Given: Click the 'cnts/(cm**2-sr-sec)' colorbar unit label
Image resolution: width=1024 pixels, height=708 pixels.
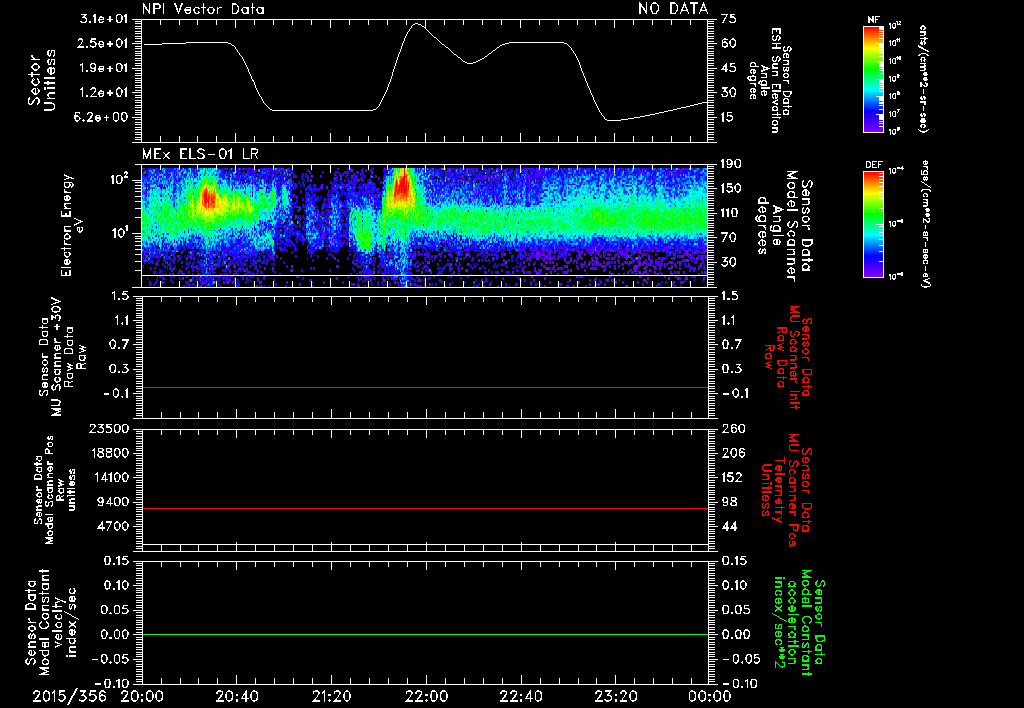Looking at the screenshot, I should point(923,79).
